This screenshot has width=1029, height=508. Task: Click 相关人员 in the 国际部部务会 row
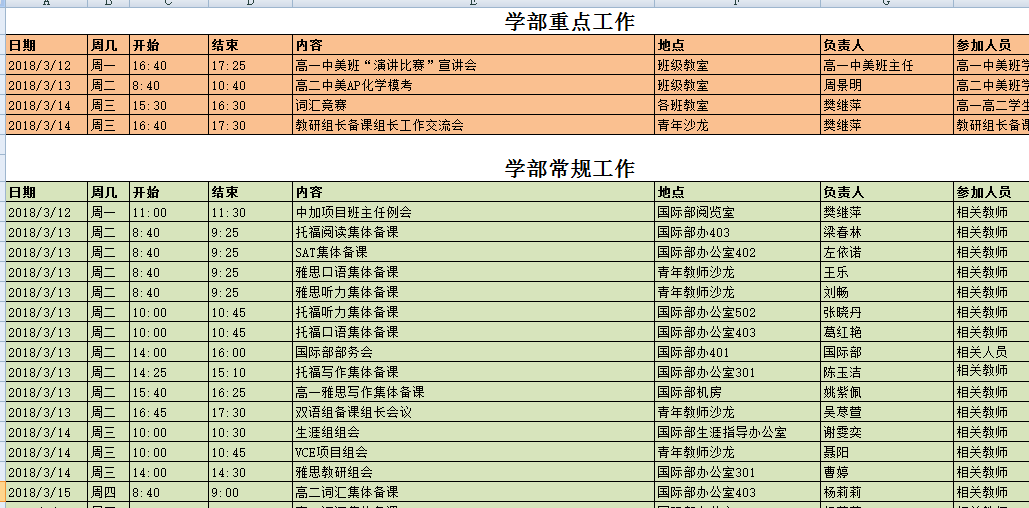tap(992, 352)
